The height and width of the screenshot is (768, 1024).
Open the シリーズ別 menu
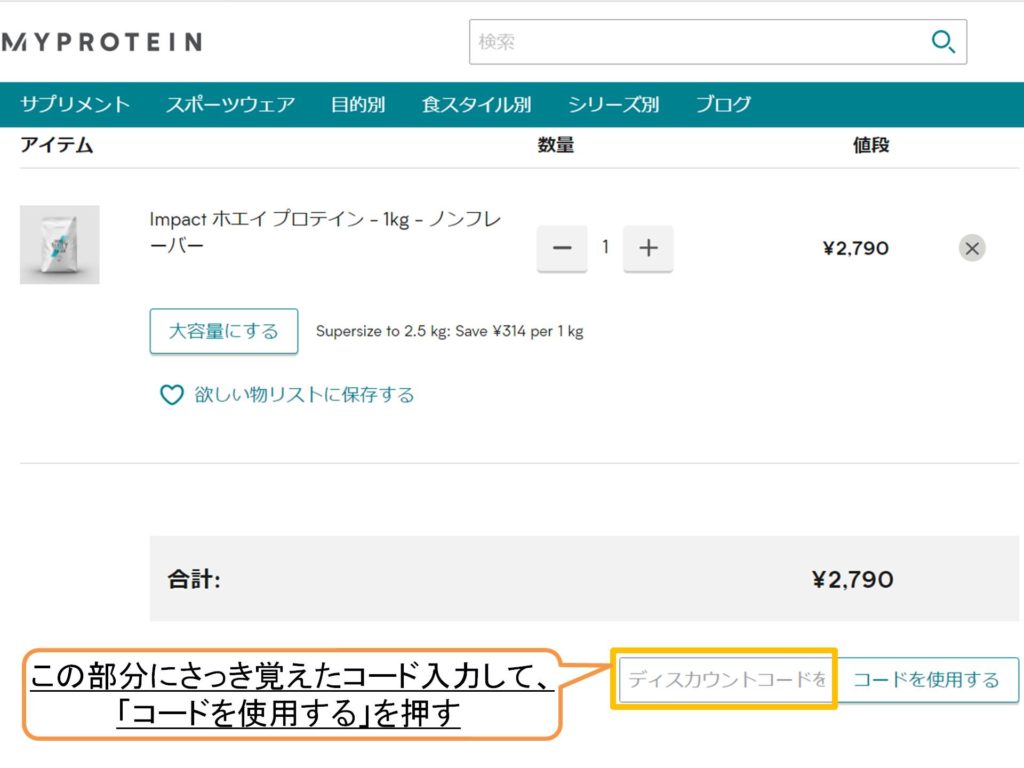coord(613,104)
